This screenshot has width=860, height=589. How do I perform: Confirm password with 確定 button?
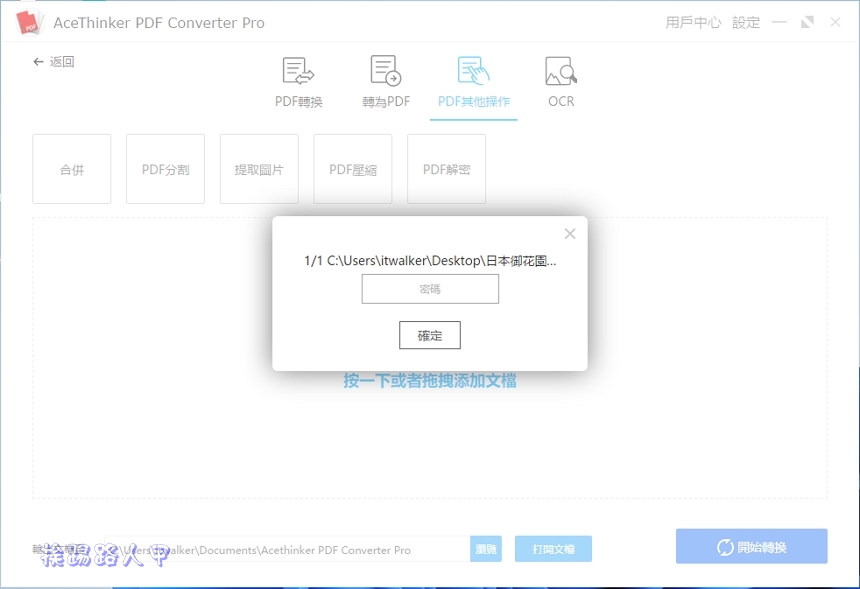tap(429, 335)
